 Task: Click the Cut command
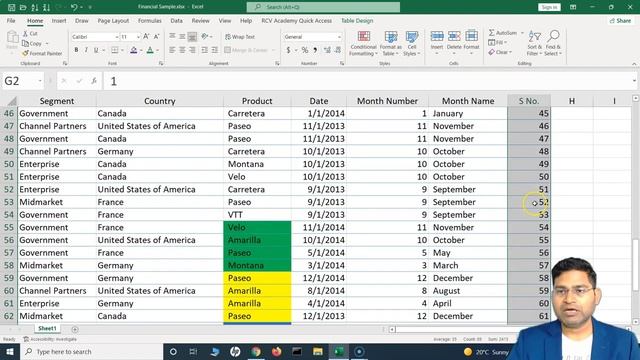(x=30, y=33)
